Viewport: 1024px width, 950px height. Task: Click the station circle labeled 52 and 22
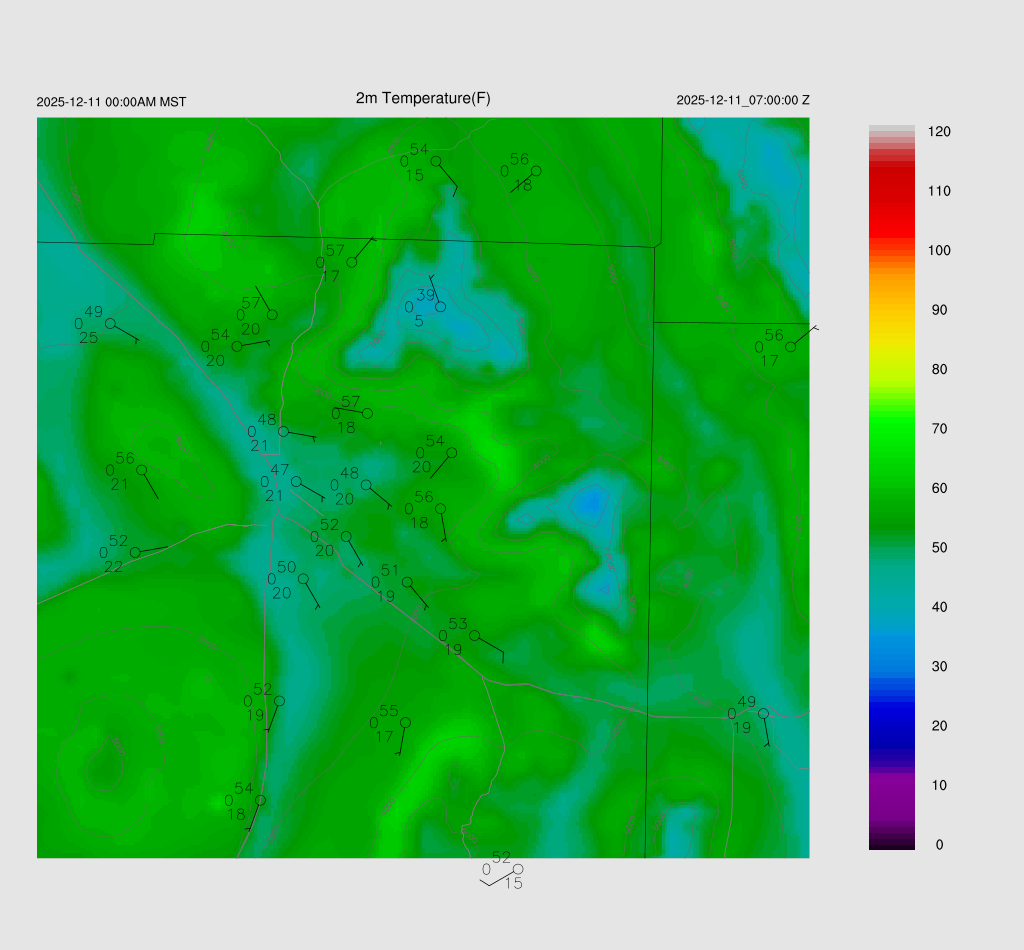click(135, 552)
